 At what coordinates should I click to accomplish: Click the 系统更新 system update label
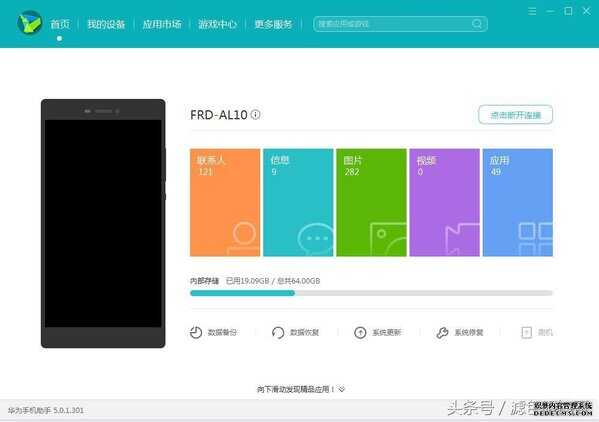(x=387, y=333)
